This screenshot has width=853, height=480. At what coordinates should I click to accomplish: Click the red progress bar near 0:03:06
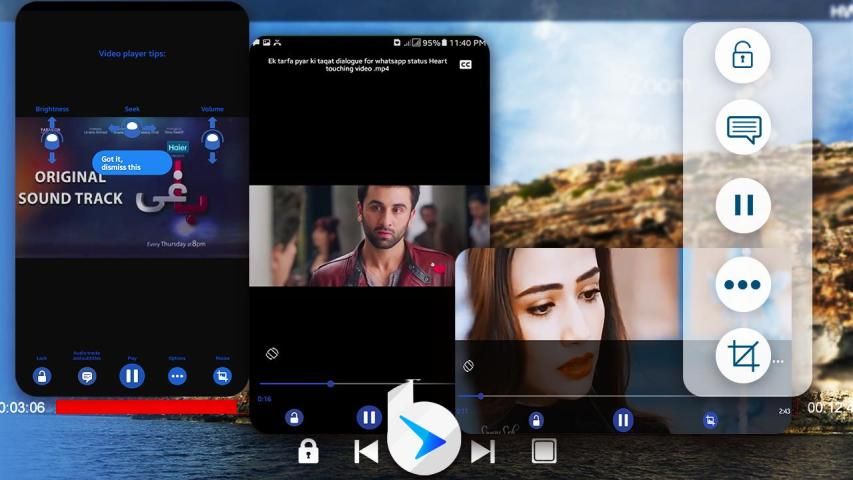click(x=146, y=407)
